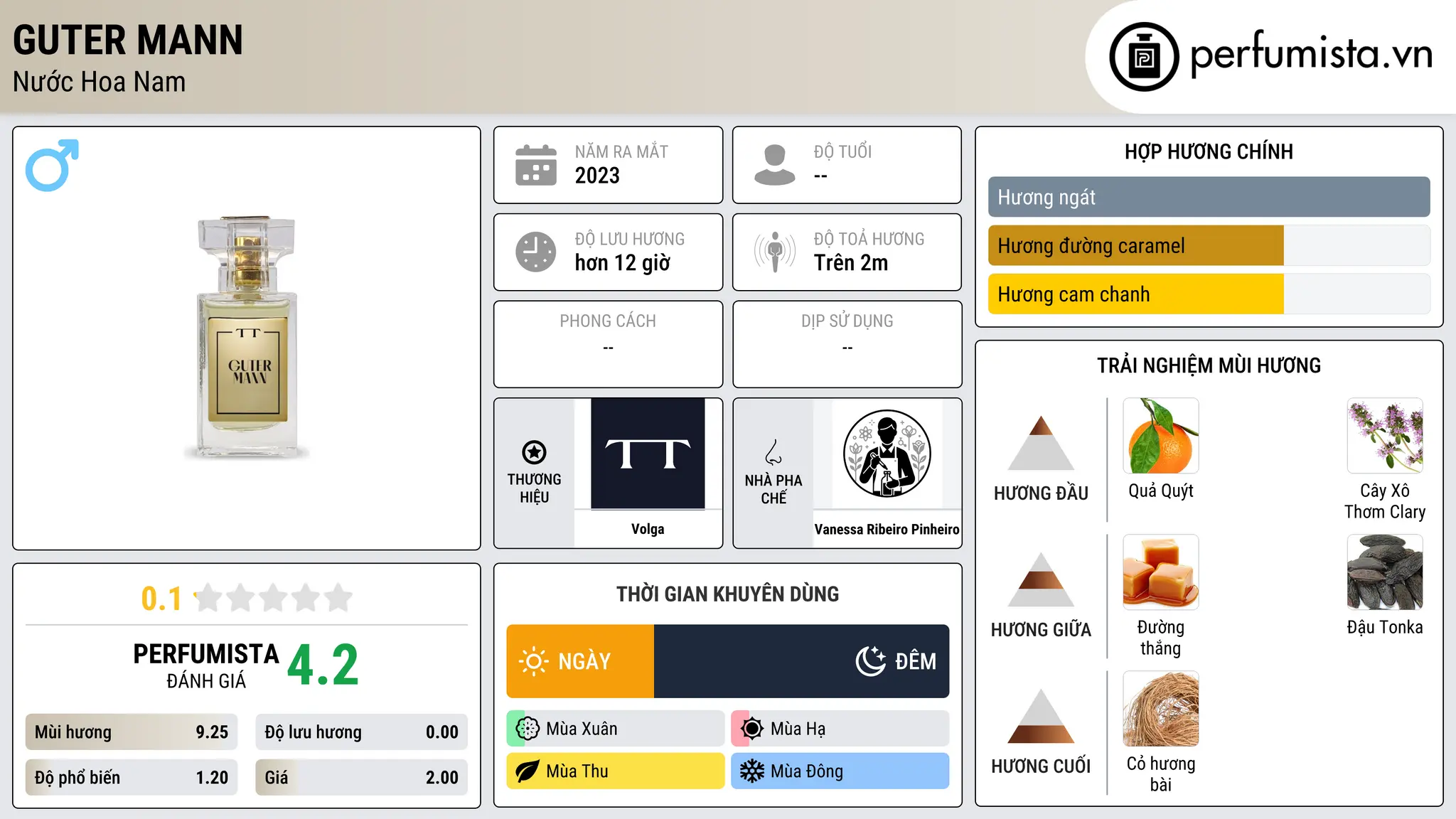
Task: Click the sillage projection person icon
Action: 775,252
